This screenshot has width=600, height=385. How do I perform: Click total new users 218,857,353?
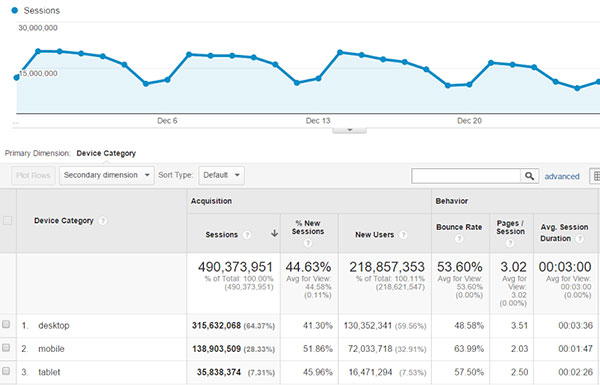387,267
